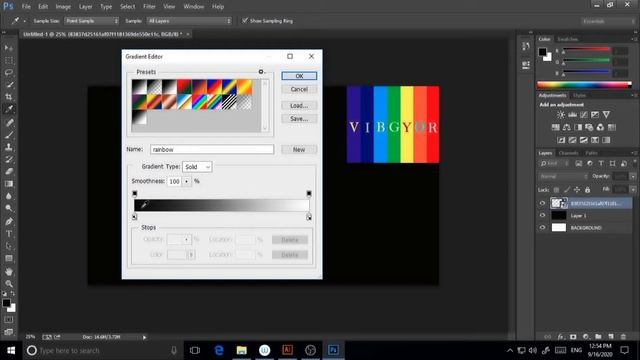Click the Color Balance adjustment icon
The width and height of the screenshot is (640, 360).
click(x=567, y=127)
